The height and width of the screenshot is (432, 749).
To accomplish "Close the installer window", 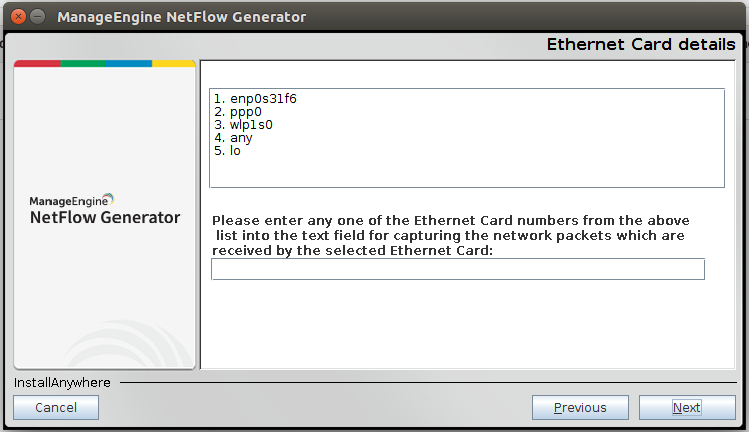I will [15, 17].
